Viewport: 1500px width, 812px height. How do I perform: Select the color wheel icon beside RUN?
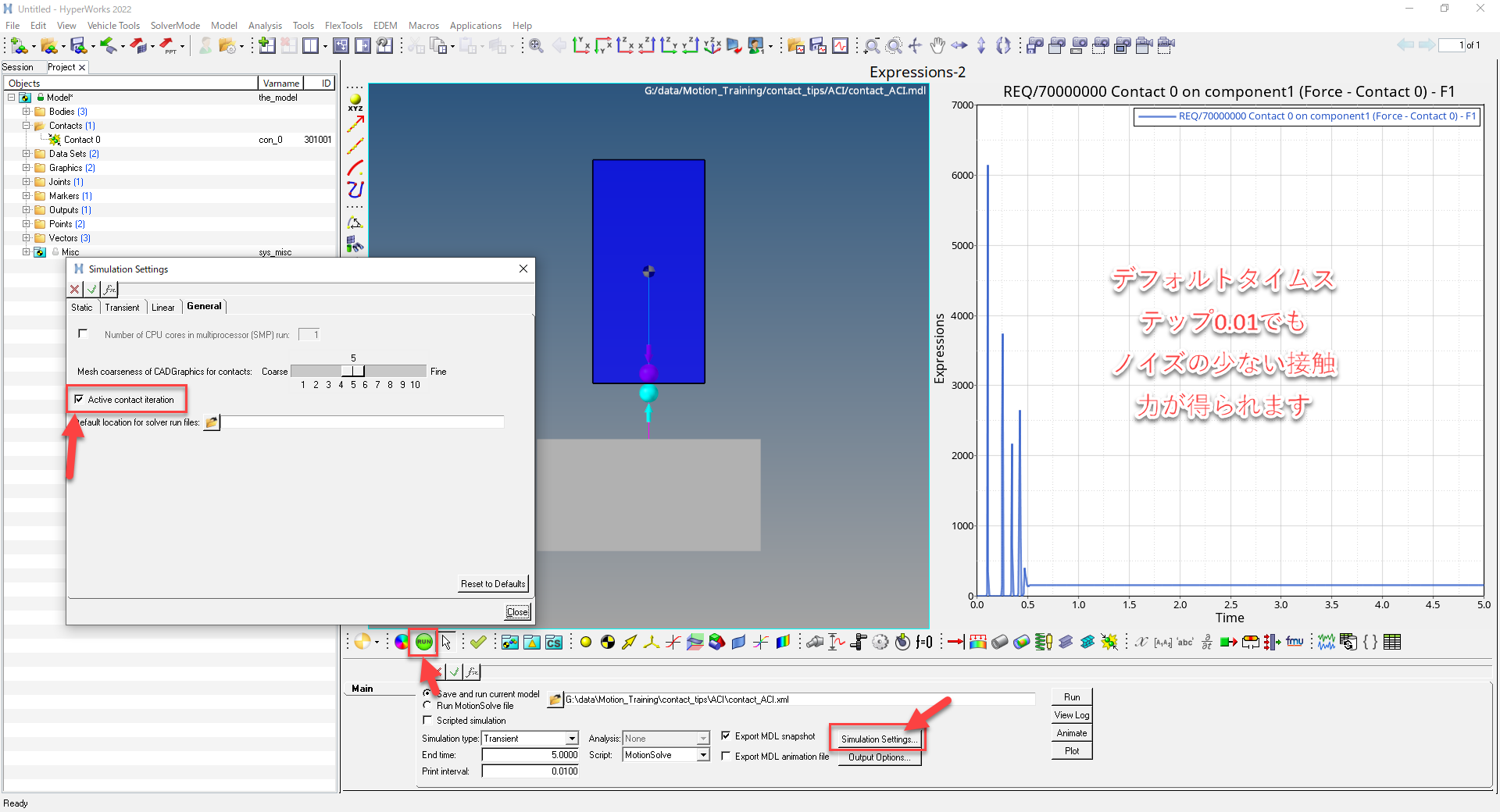pos(402,642)
